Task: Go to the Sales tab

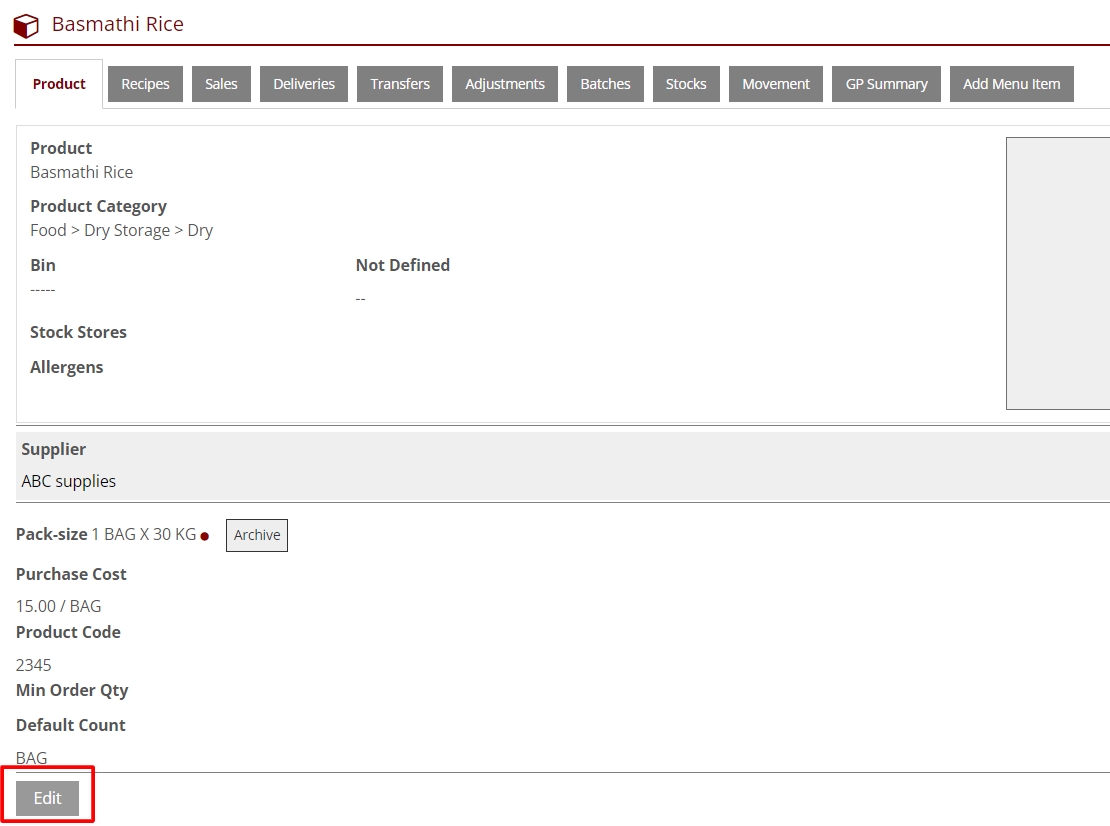Action: pyautogui.click(x=221, y=84)
